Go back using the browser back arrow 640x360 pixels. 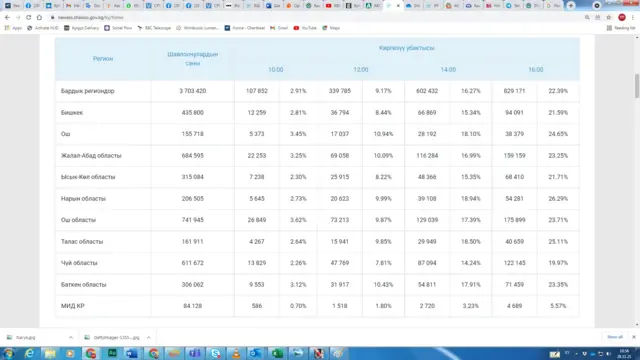click(x=7, y=18)
